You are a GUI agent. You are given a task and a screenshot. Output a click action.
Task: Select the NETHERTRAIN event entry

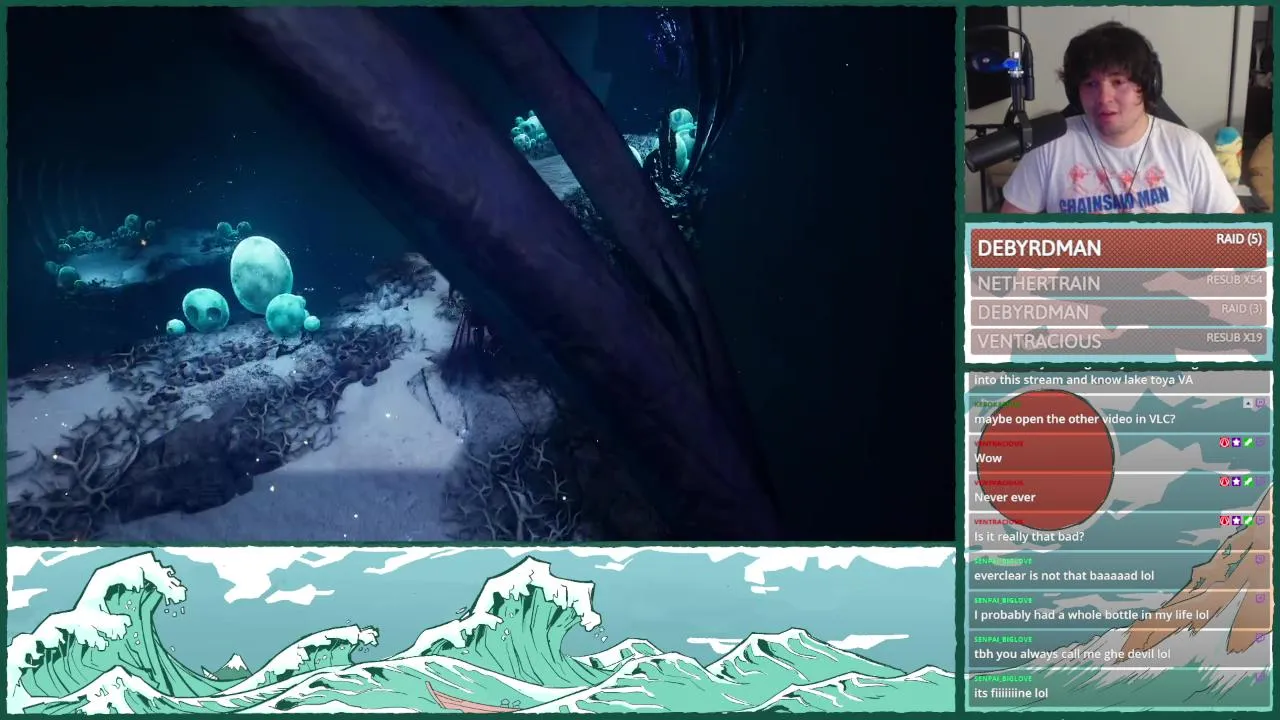pyautogui.click(x=1118, y=283)
